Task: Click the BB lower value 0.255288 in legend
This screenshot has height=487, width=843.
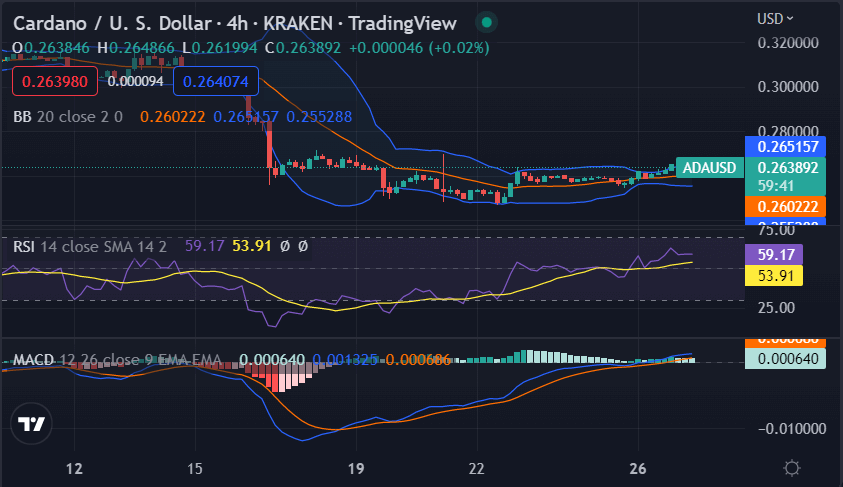Action: 319,117
